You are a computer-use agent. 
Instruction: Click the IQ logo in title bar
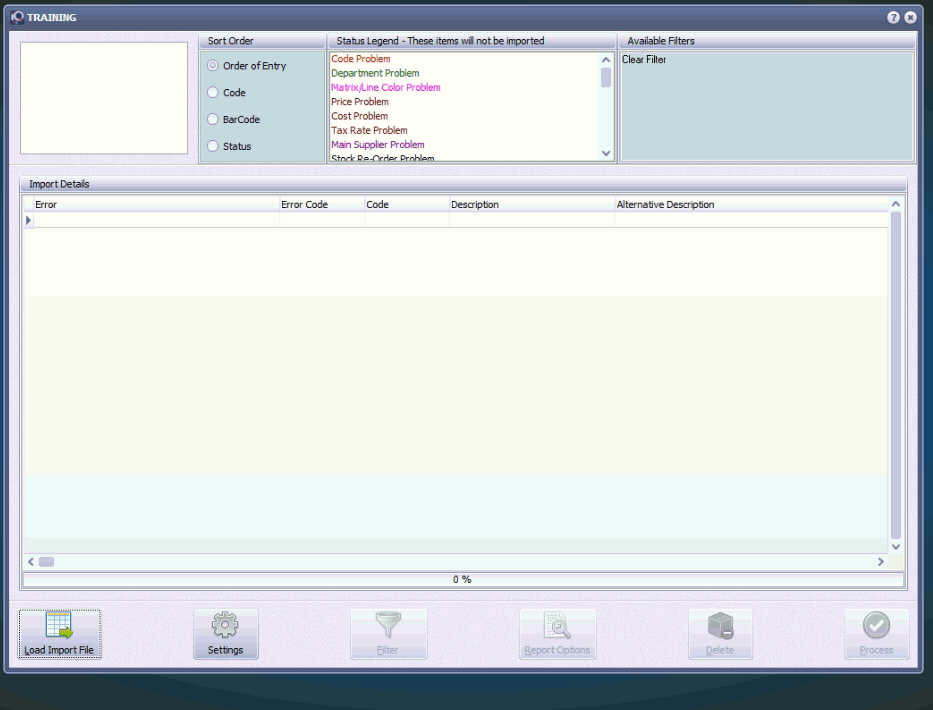tap(17, 17)
